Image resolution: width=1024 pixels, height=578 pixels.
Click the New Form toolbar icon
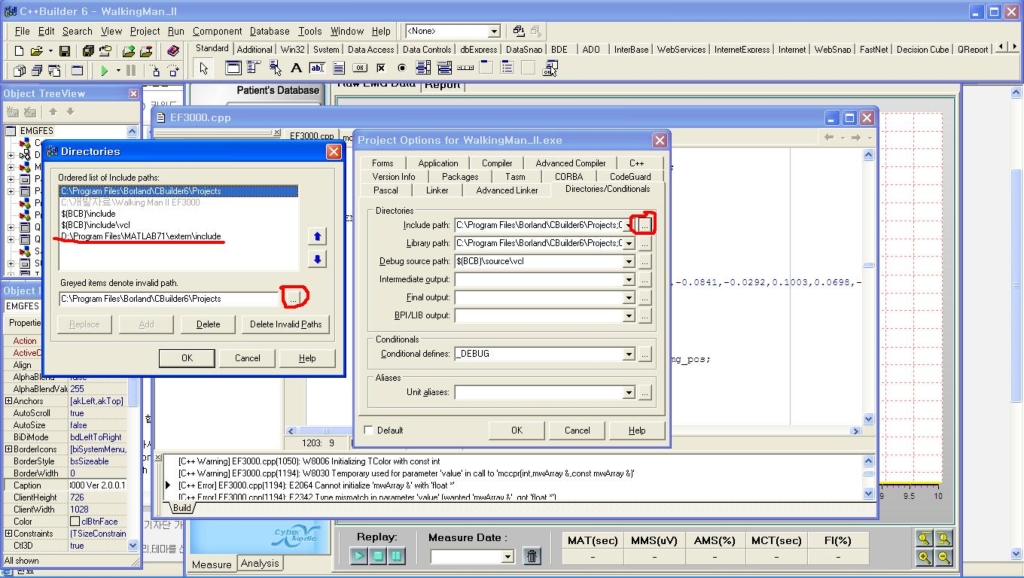(x=77, y=71)
